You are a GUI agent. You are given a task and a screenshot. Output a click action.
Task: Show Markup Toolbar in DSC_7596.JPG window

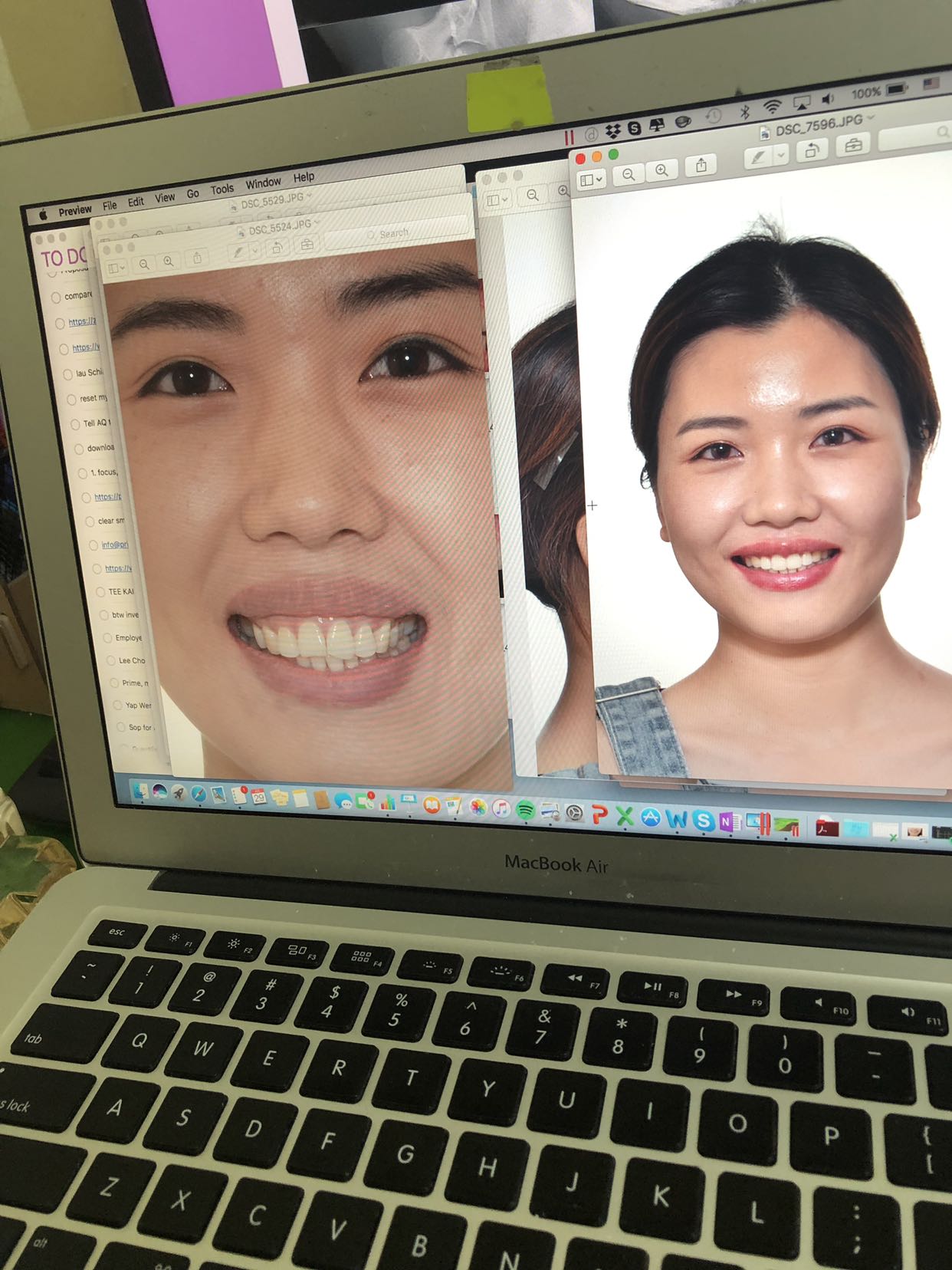(853, 145)
